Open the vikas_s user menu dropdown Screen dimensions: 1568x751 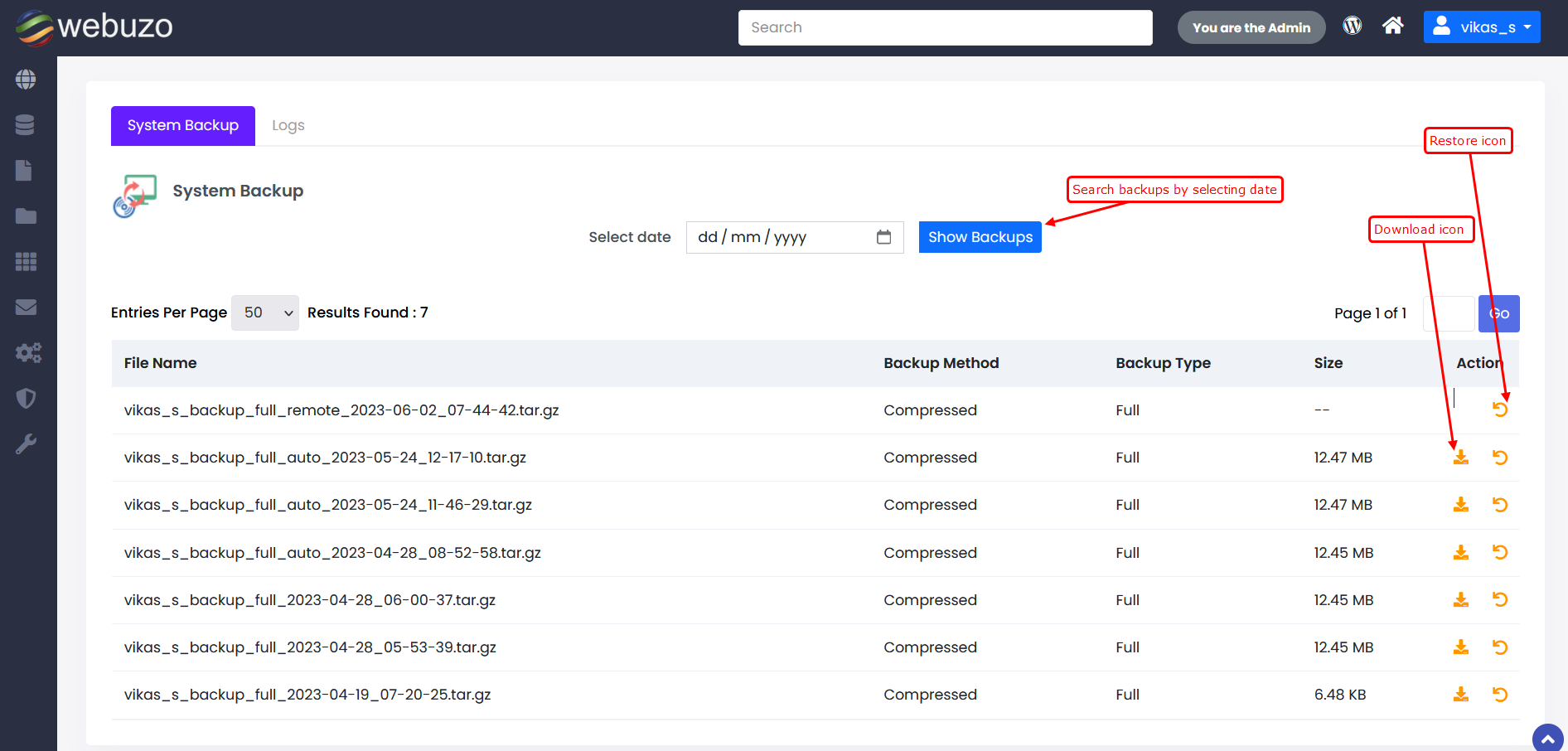point(1482,27)
